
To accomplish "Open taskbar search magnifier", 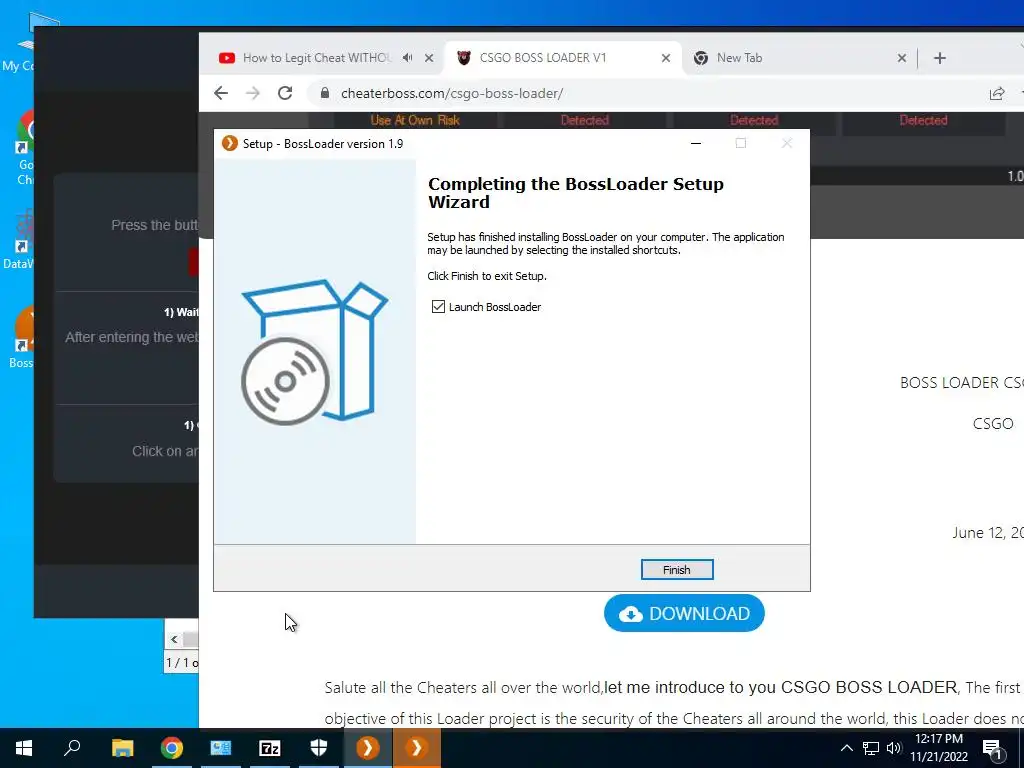I will 72,748.
